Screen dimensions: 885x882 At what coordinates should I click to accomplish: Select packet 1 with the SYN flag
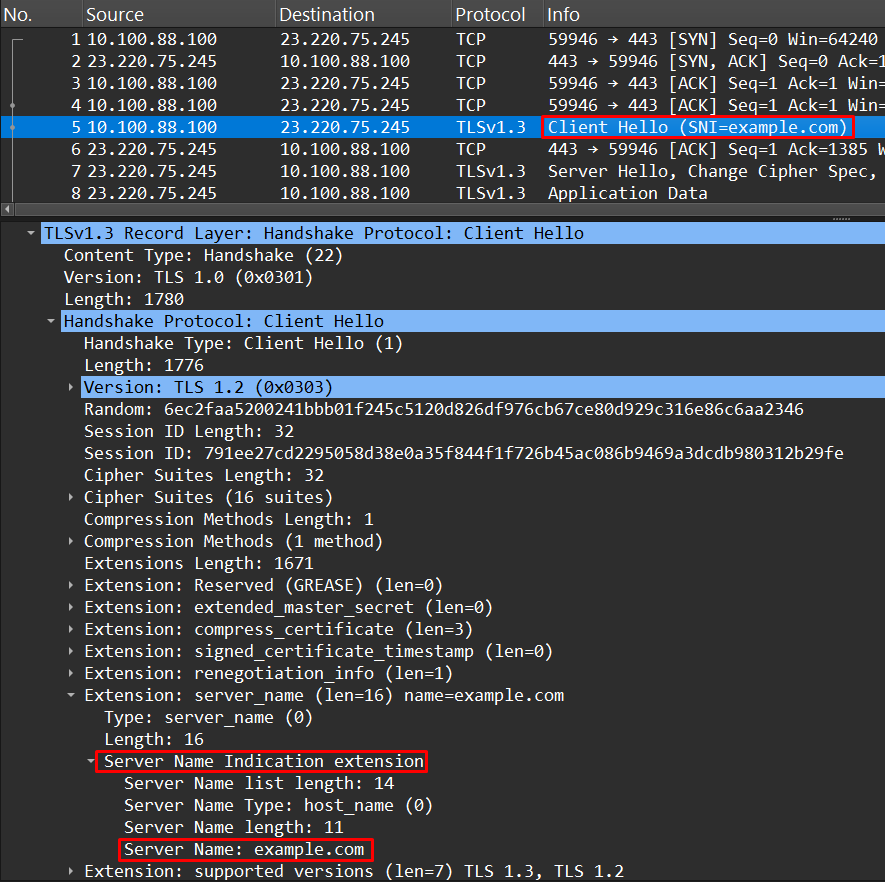(300, 39)
